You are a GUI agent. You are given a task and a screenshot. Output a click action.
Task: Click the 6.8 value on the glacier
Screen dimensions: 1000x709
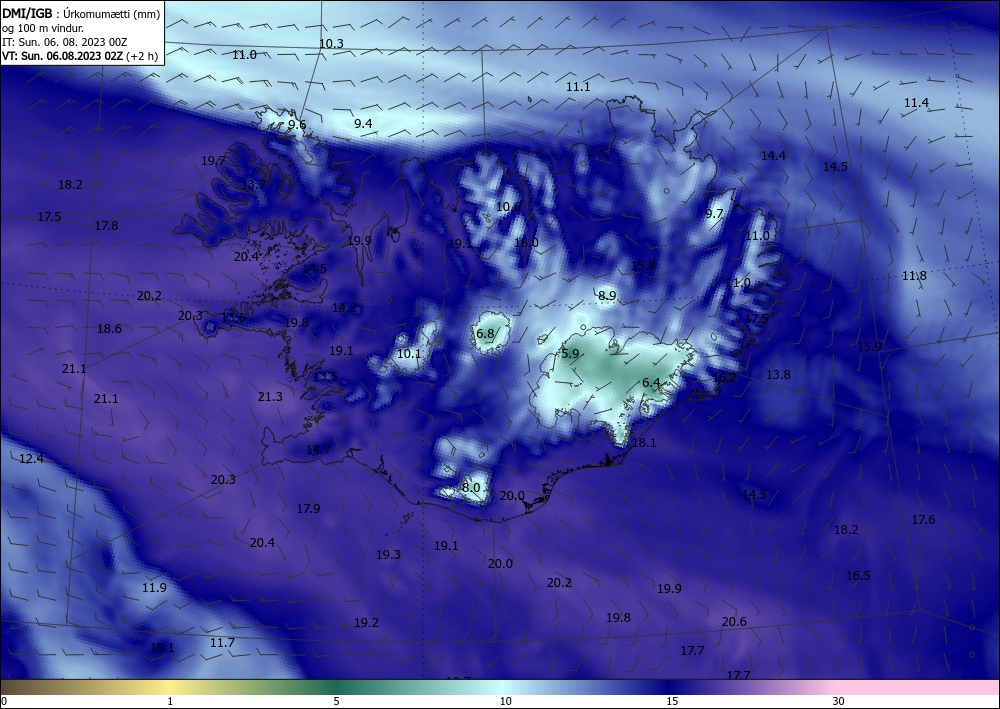pos(485,333)
